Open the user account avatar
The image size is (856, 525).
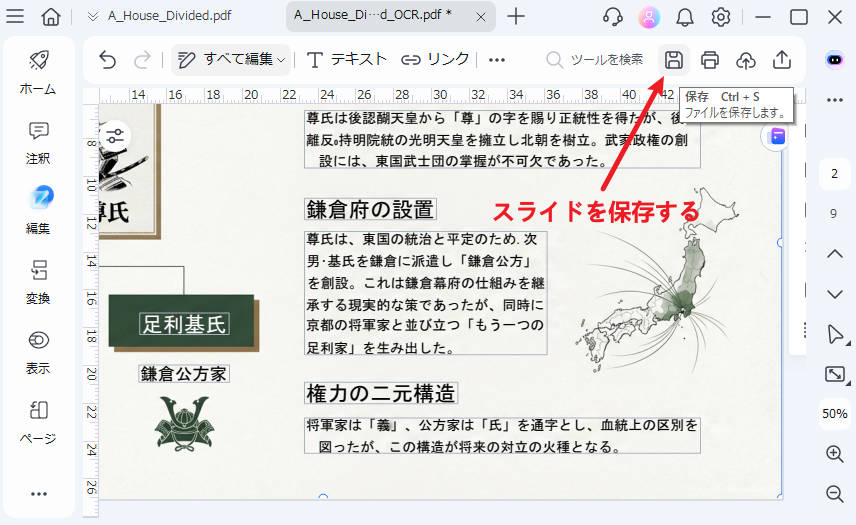point(649,17)
